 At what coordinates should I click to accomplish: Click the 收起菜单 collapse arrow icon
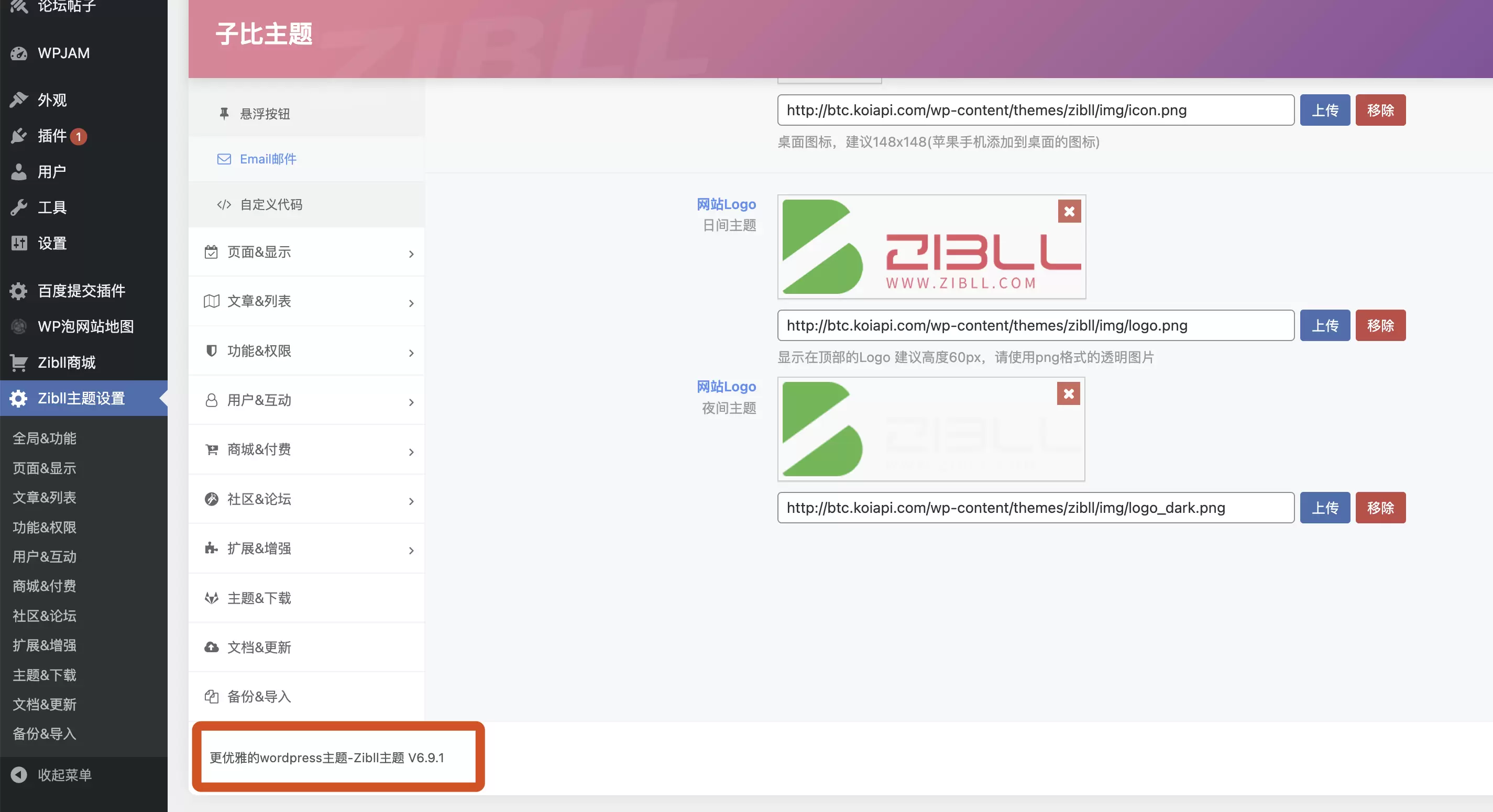click(x=18, y=775)
